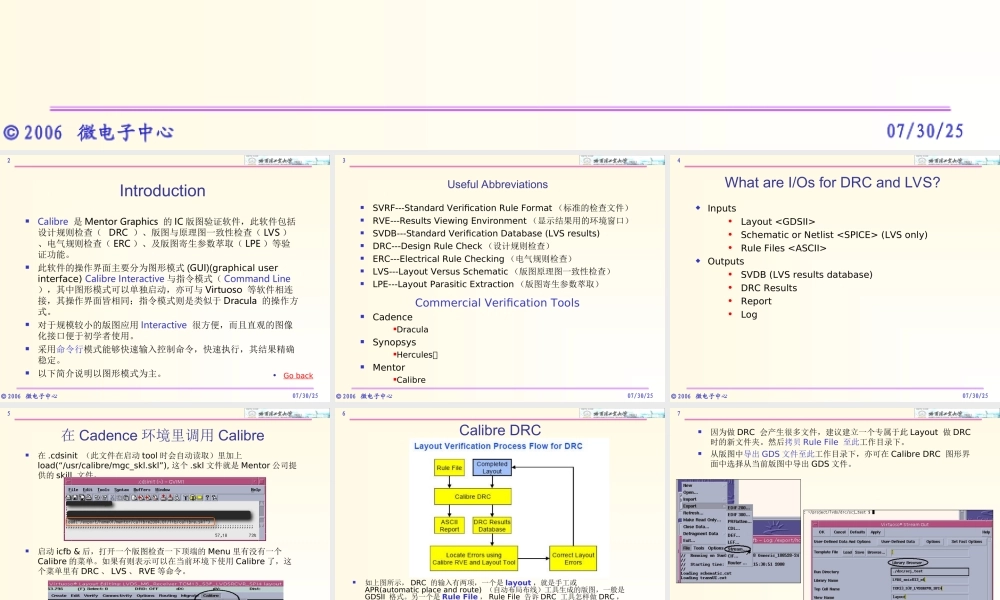Image resolution: width=1000 pixels, height=600 pixels.
Task: Click the Log output item
Action: (x=749, y=314)
